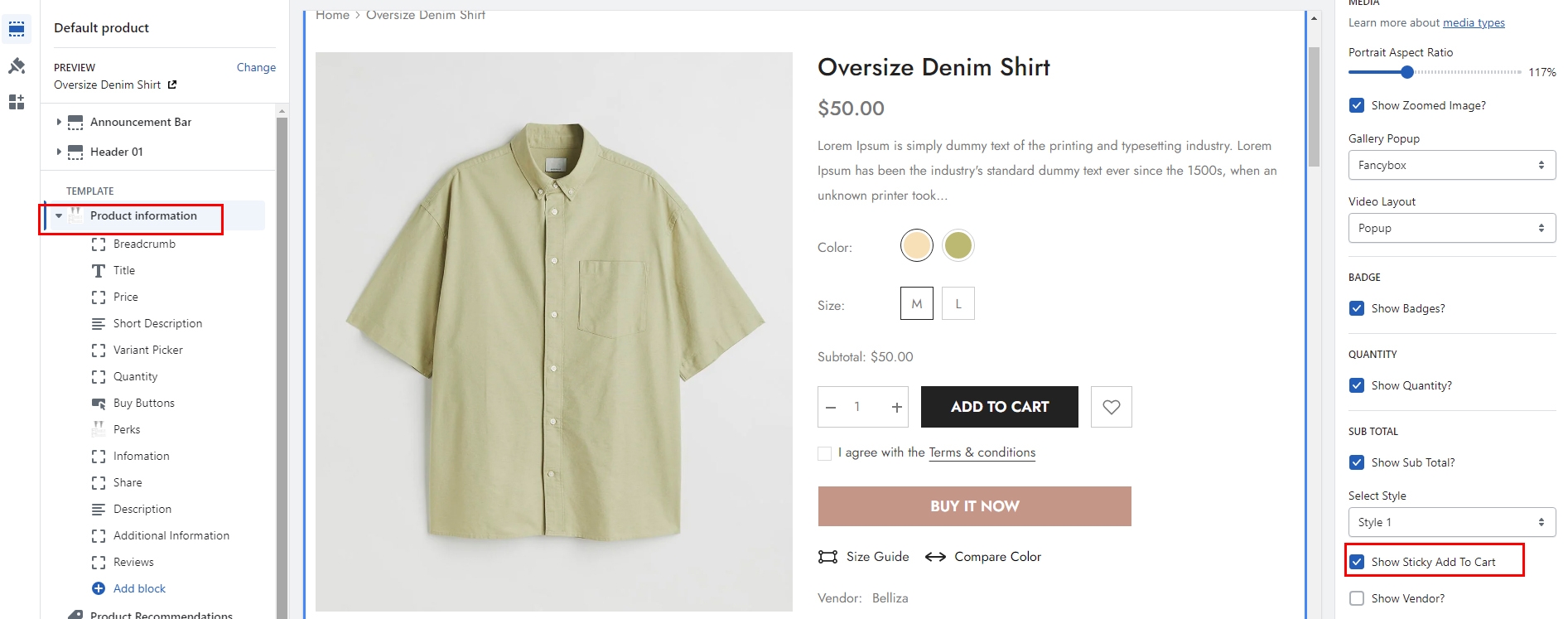Open the media types link
The image size is (1568, 619).
coord(1474,22)
